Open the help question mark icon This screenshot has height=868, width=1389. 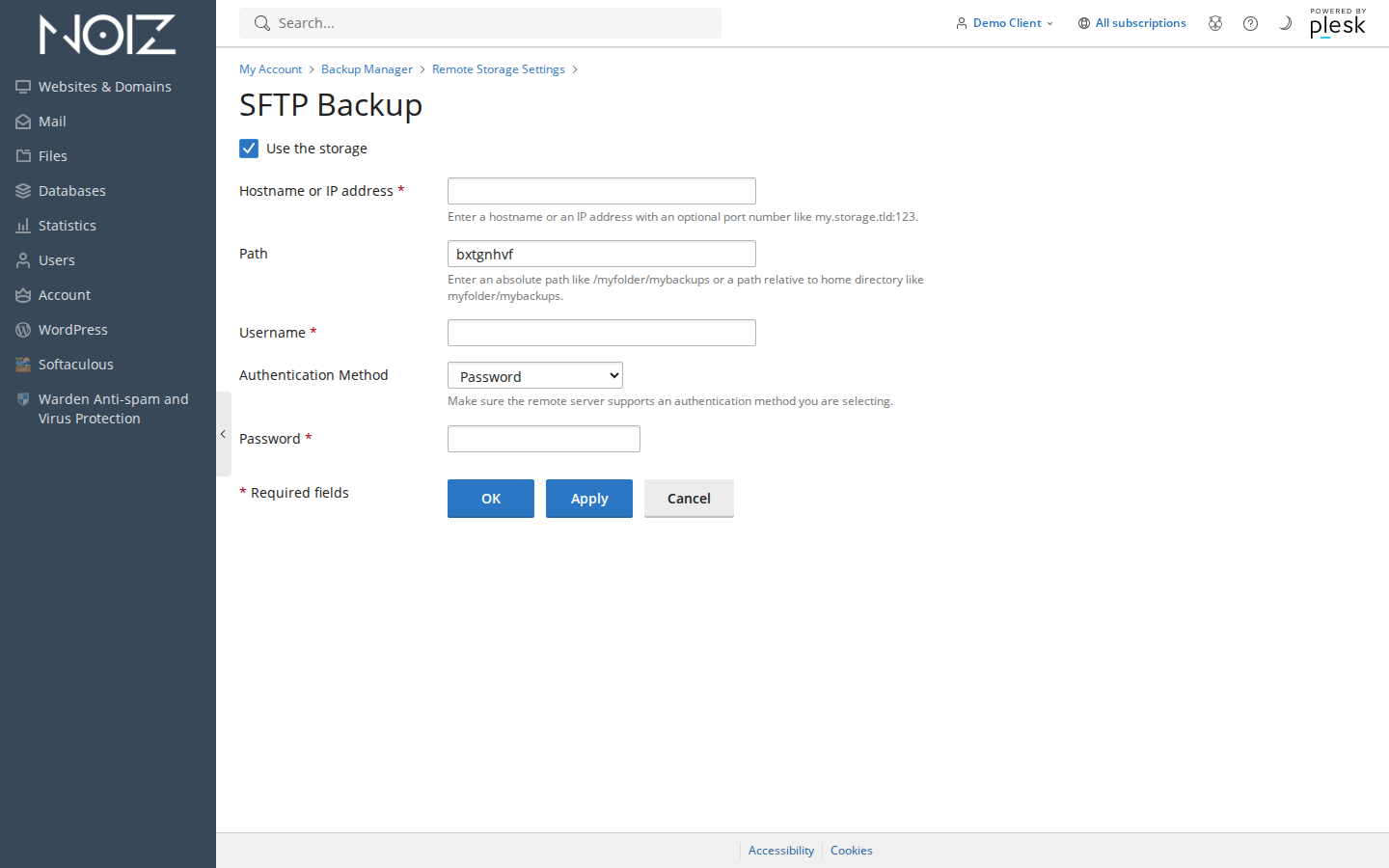click(x=1250, y=23)
